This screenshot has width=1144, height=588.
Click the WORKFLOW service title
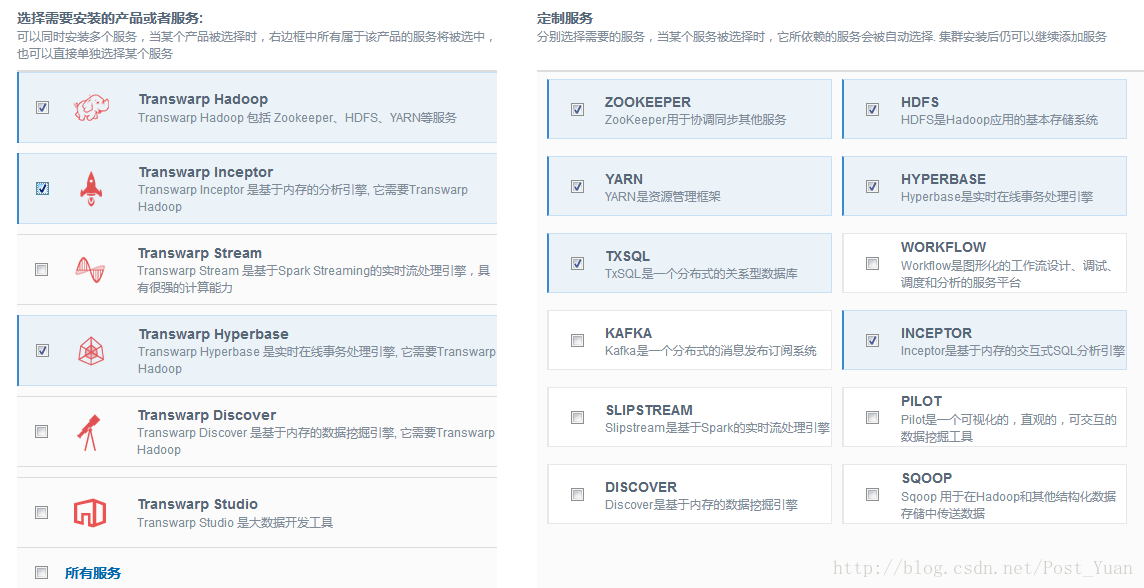[x=943, y=247]
